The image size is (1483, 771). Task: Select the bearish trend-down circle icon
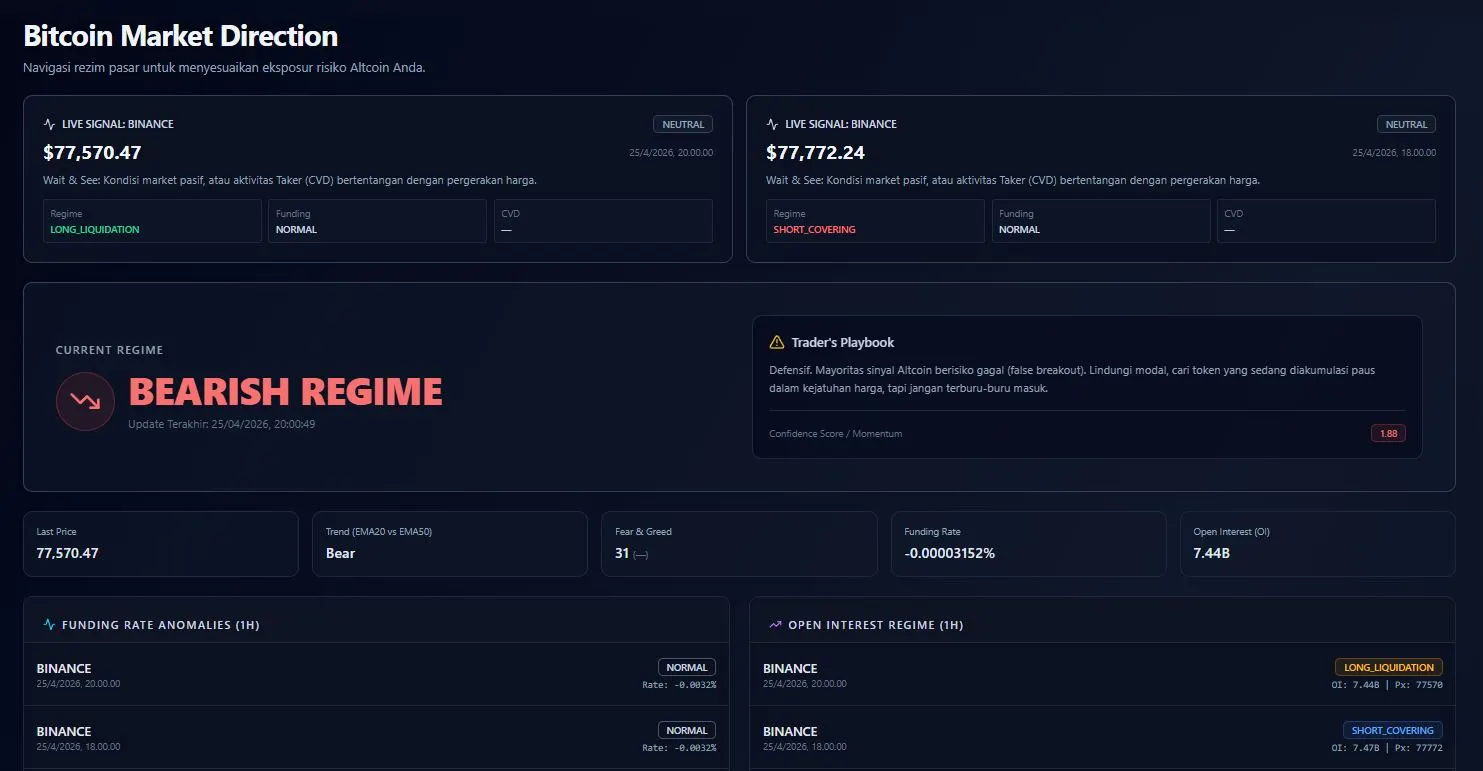coord(85,401)
